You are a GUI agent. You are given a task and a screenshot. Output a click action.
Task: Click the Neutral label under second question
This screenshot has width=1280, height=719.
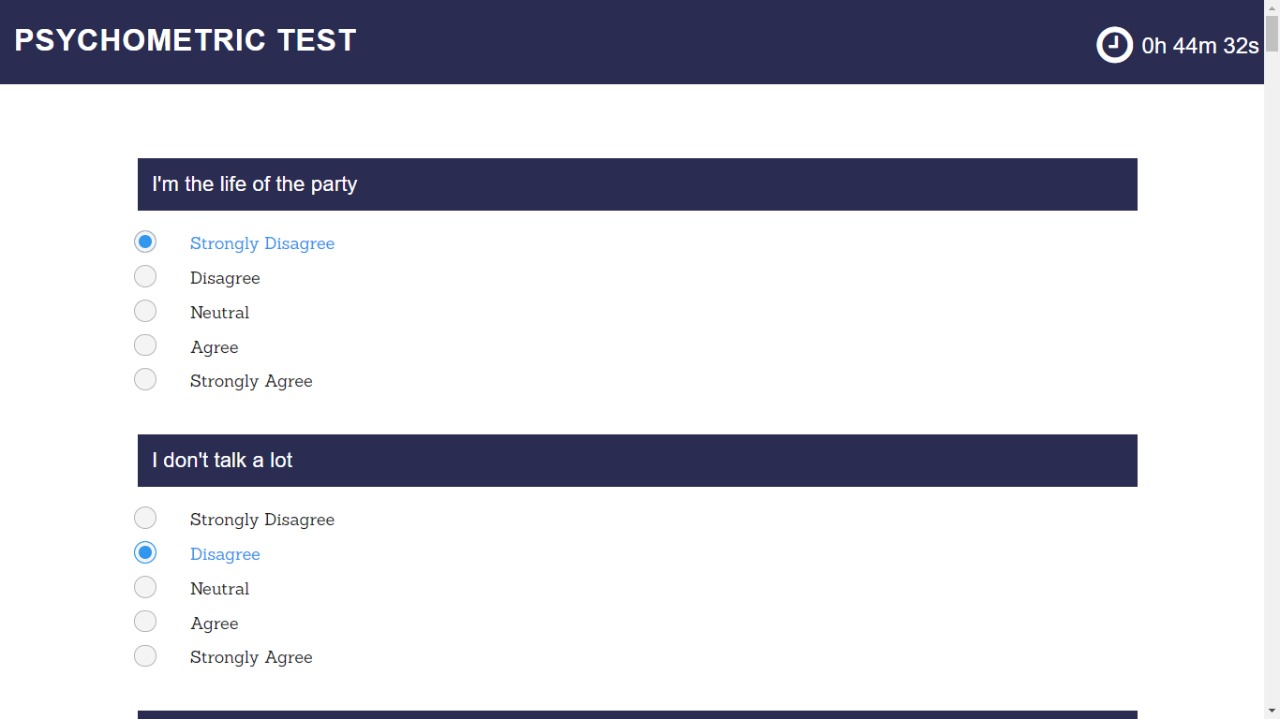tap(220, 589)
